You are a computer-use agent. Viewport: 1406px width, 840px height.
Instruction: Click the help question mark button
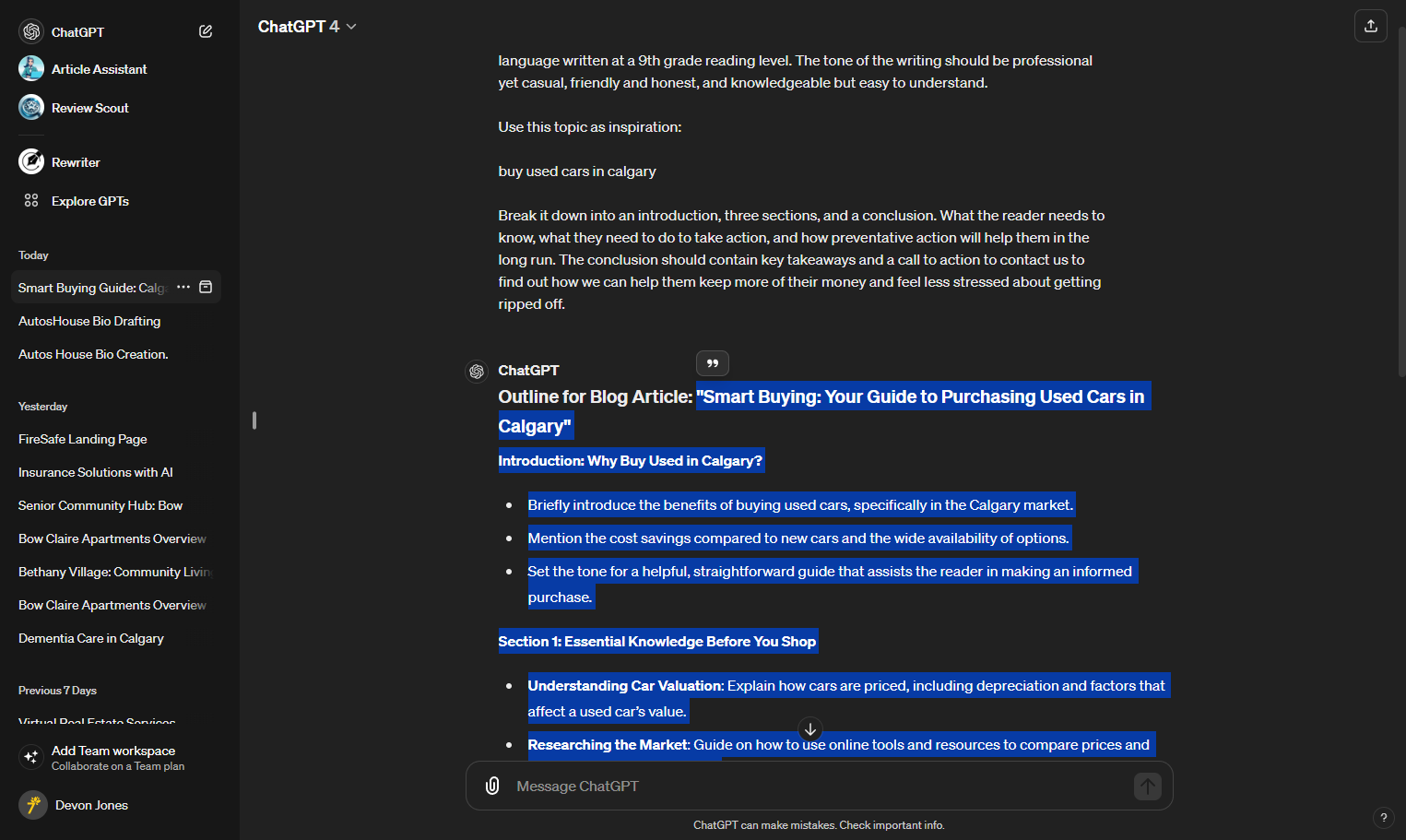[1383, 817]
